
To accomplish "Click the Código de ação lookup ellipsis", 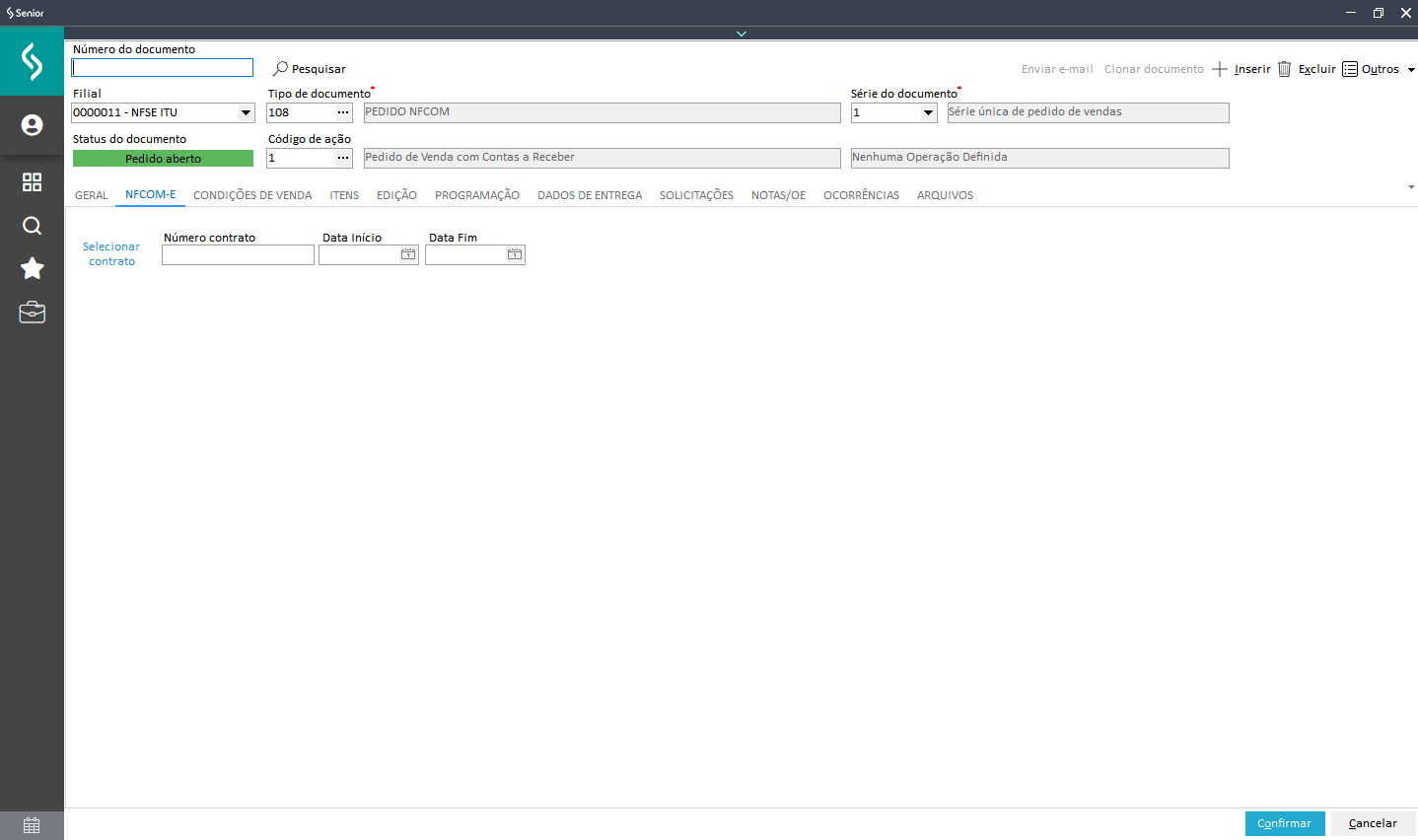I will coord(343,158).
